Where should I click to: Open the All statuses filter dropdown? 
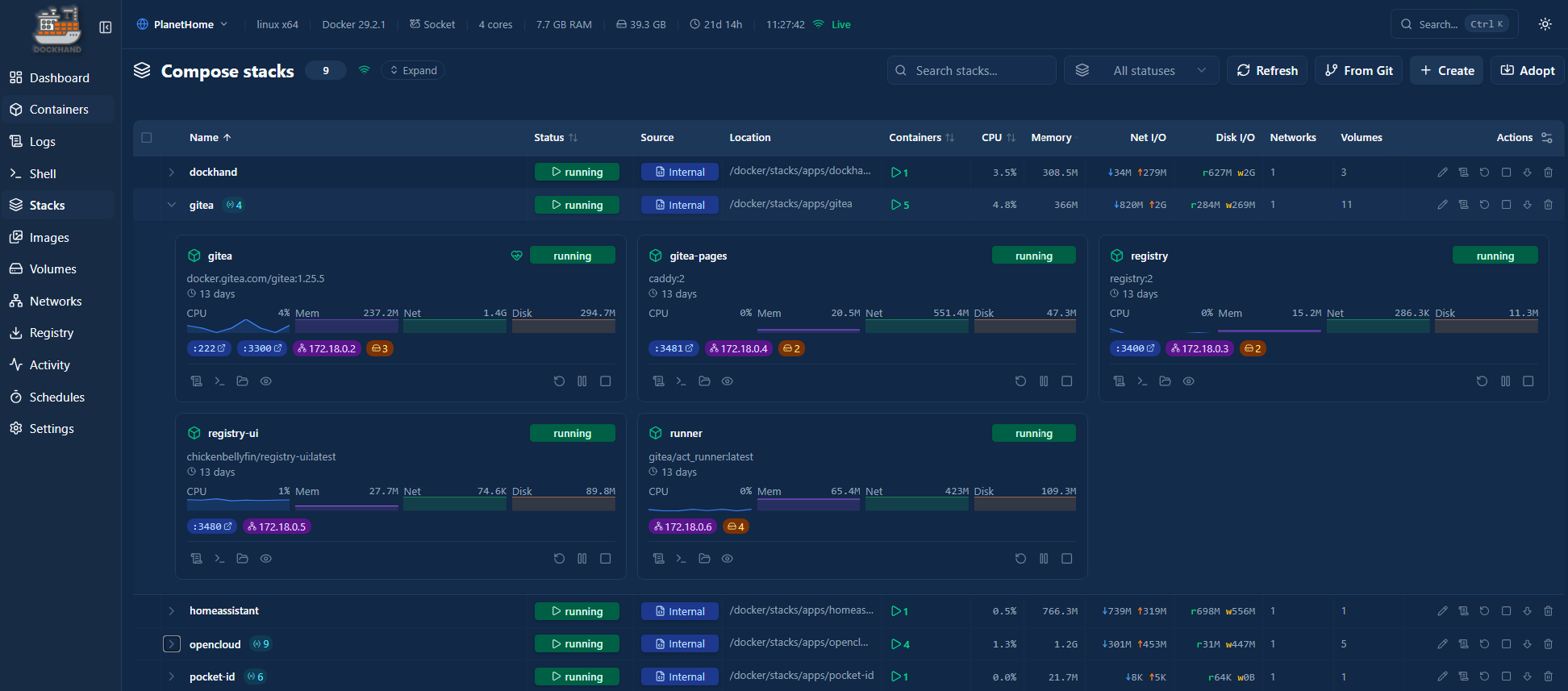click(1141, 71)
